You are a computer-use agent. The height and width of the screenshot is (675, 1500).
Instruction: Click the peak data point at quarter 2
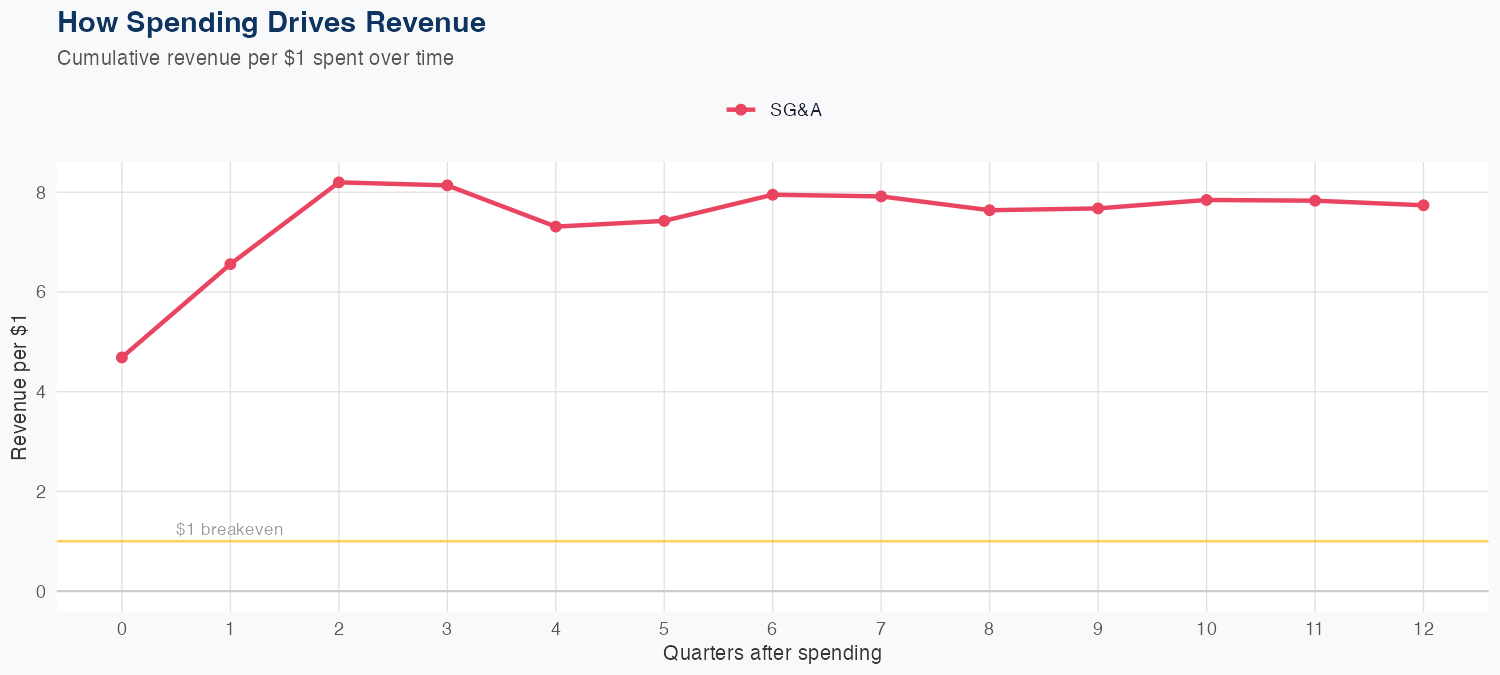(x=339, y=182)
